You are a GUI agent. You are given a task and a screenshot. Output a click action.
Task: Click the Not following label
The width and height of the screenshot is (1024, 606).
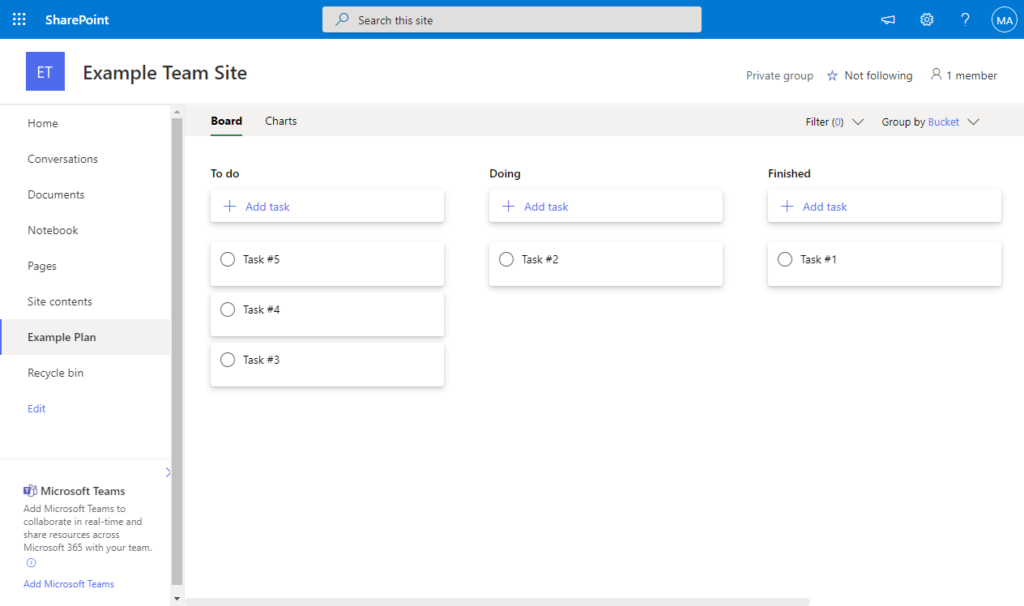[x=878, y=76]
